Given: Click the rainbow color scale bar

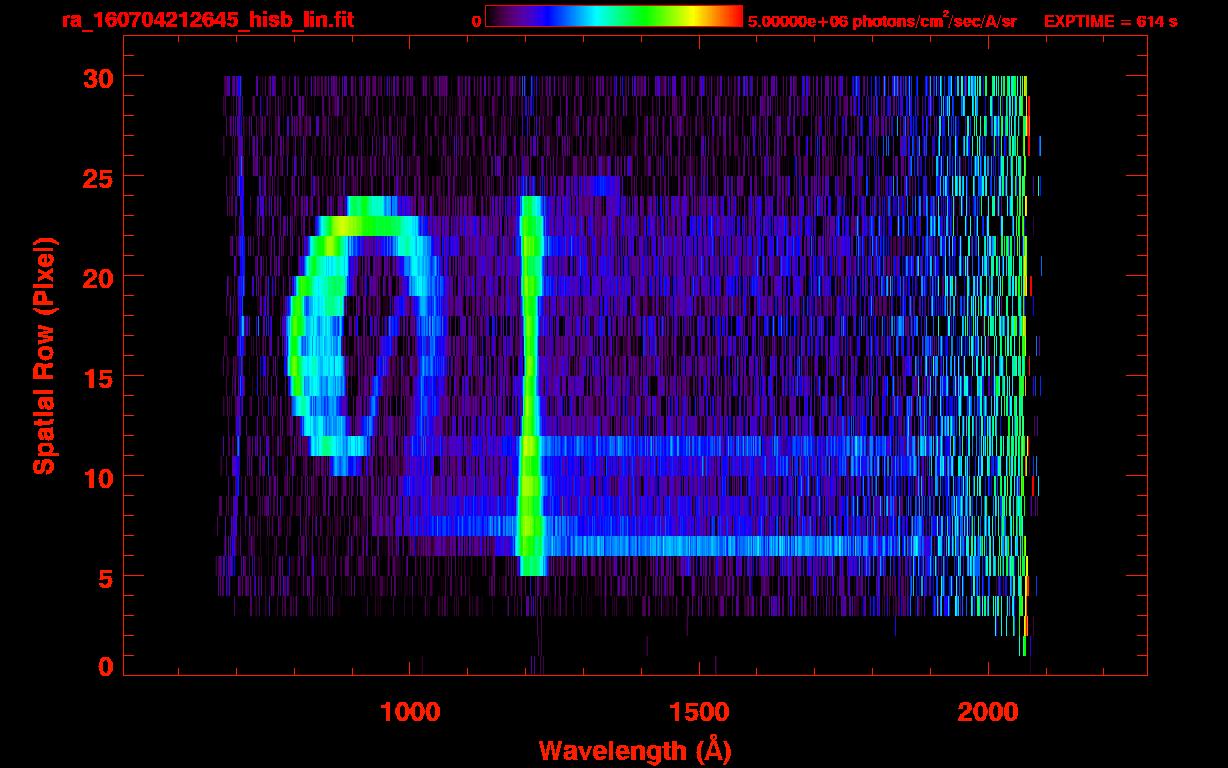Looking at the screenshot, I should 613,16.
